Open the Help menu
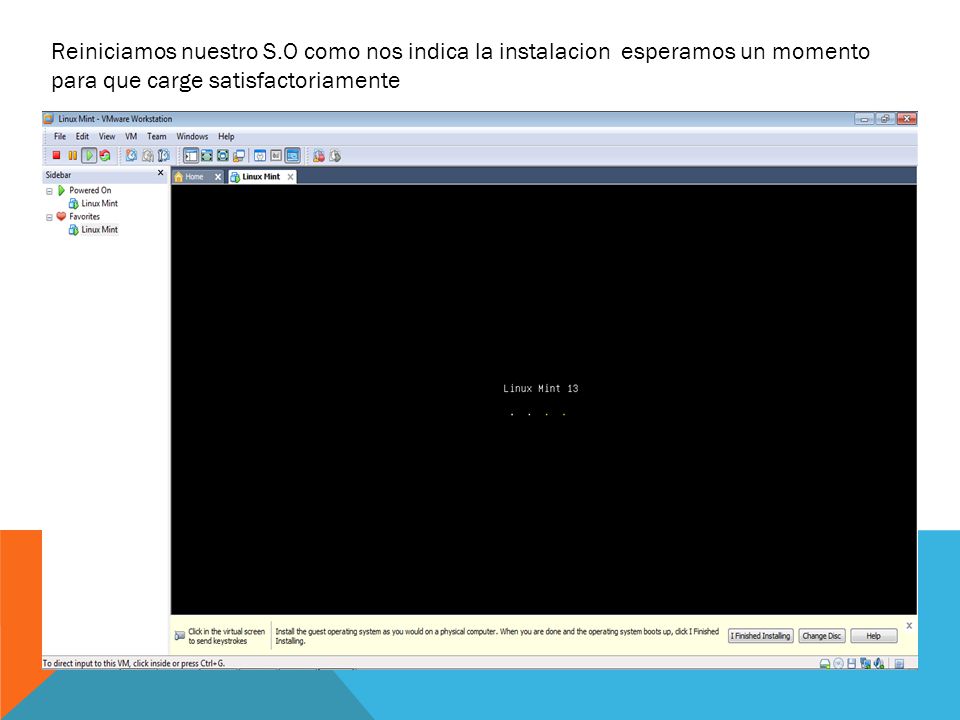Screen dimensions: 960x720 pyautogui.click(x=226, y=137)
